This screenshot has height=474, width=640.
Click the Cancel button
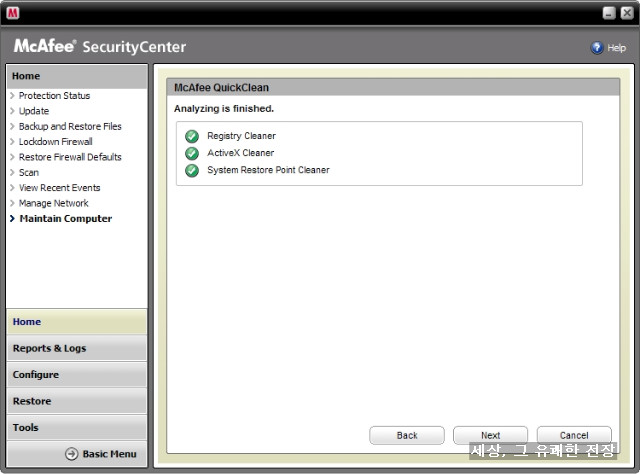click(574, 435)
